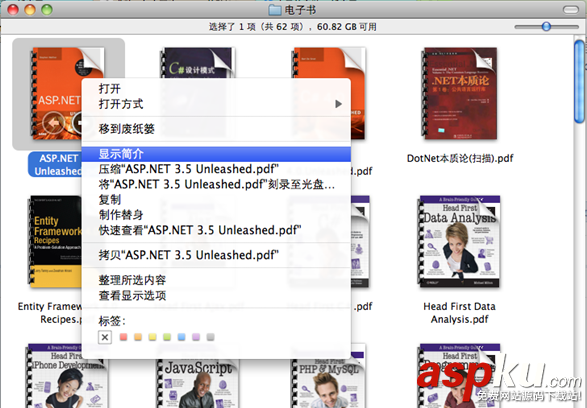Select the Head First PHP & MySQL book icon

click(x=328, y=383)
